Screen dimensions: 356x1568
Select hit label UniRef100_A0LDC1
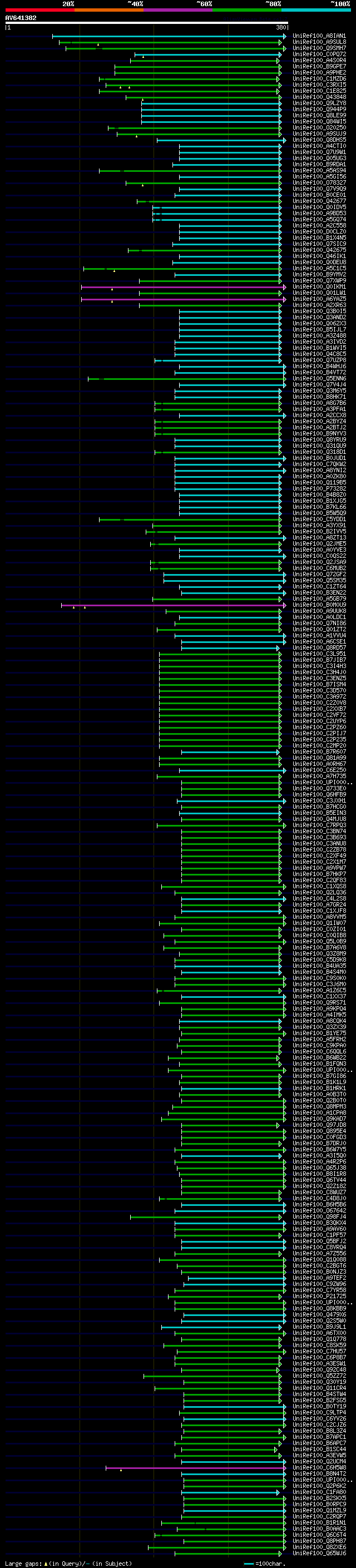pos(319,617)
